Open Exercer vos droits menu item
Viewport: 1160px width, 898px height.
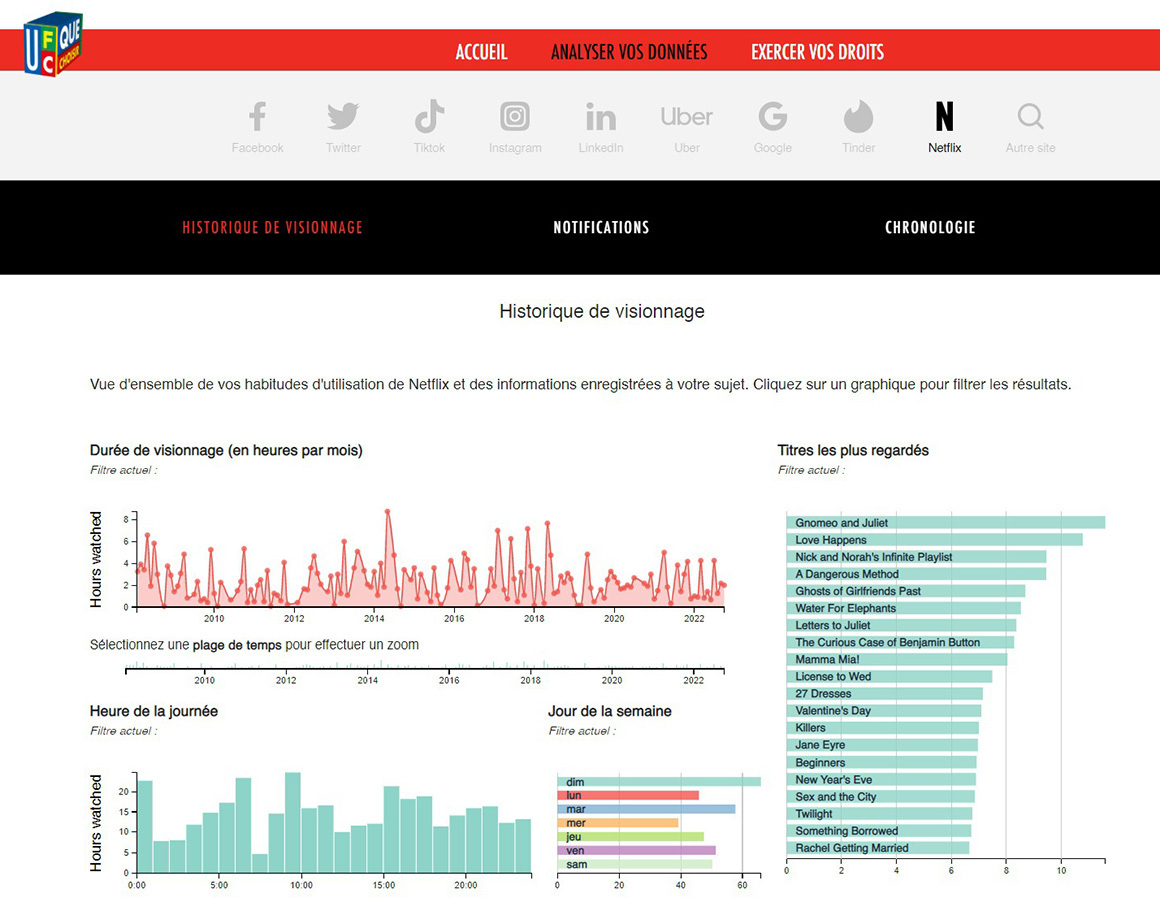tap(817, 52)
